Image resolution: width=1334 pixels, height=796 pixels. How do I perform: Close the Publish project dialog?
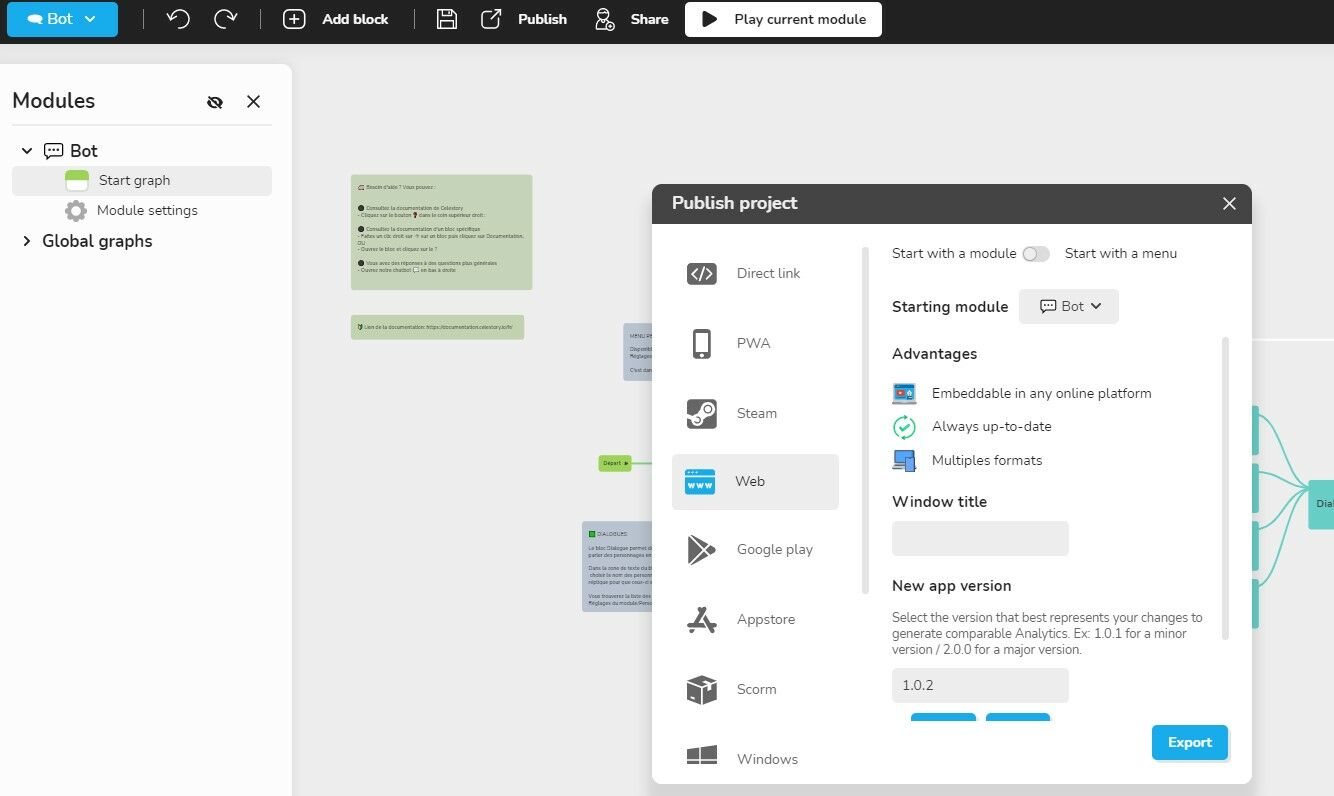click(1229, 204)
